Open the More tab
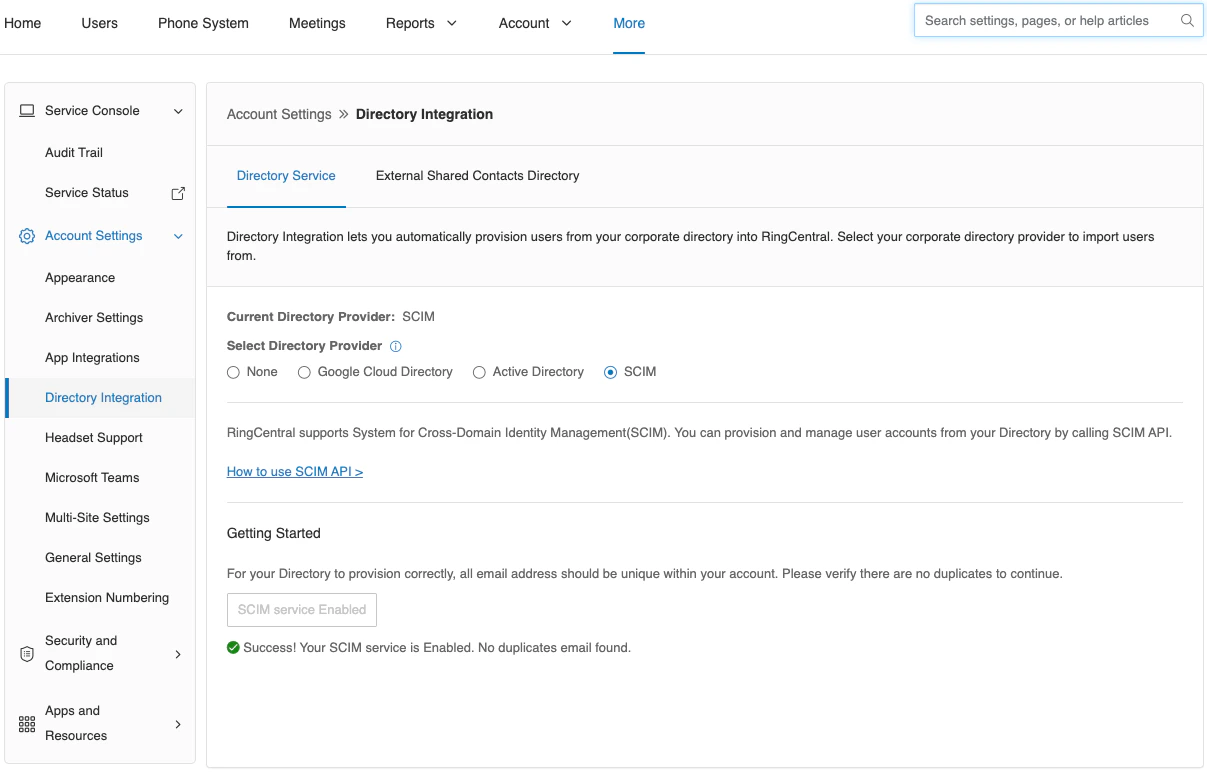This screenshot has height=778, width=1207. [629, 23]
